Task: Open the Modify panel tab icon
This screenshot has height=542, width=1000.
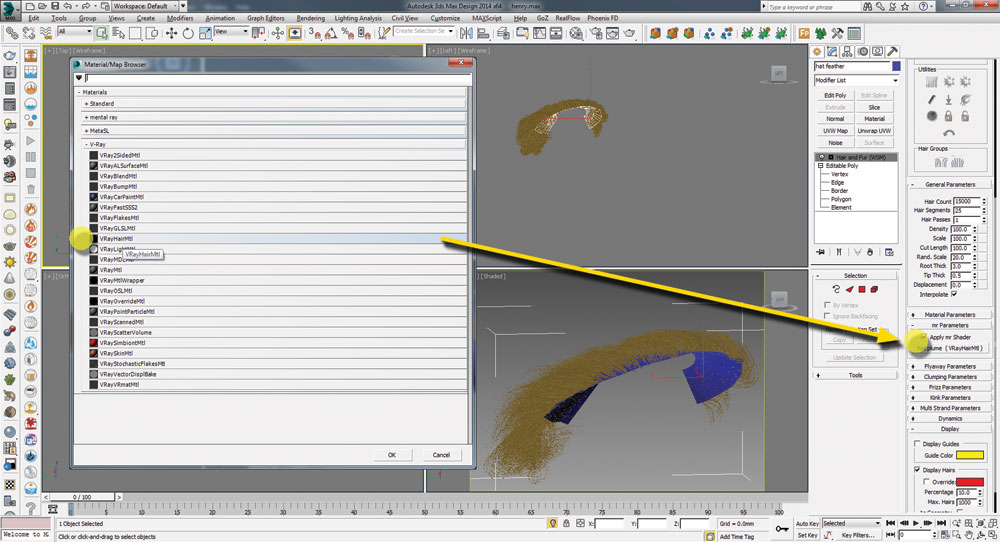Action: click(832, 52)
